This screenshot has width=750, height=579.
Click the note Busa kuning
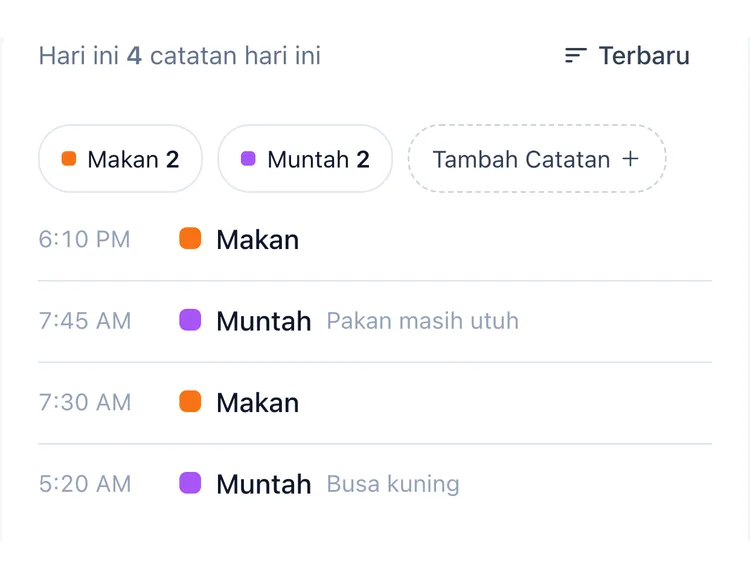393,484
